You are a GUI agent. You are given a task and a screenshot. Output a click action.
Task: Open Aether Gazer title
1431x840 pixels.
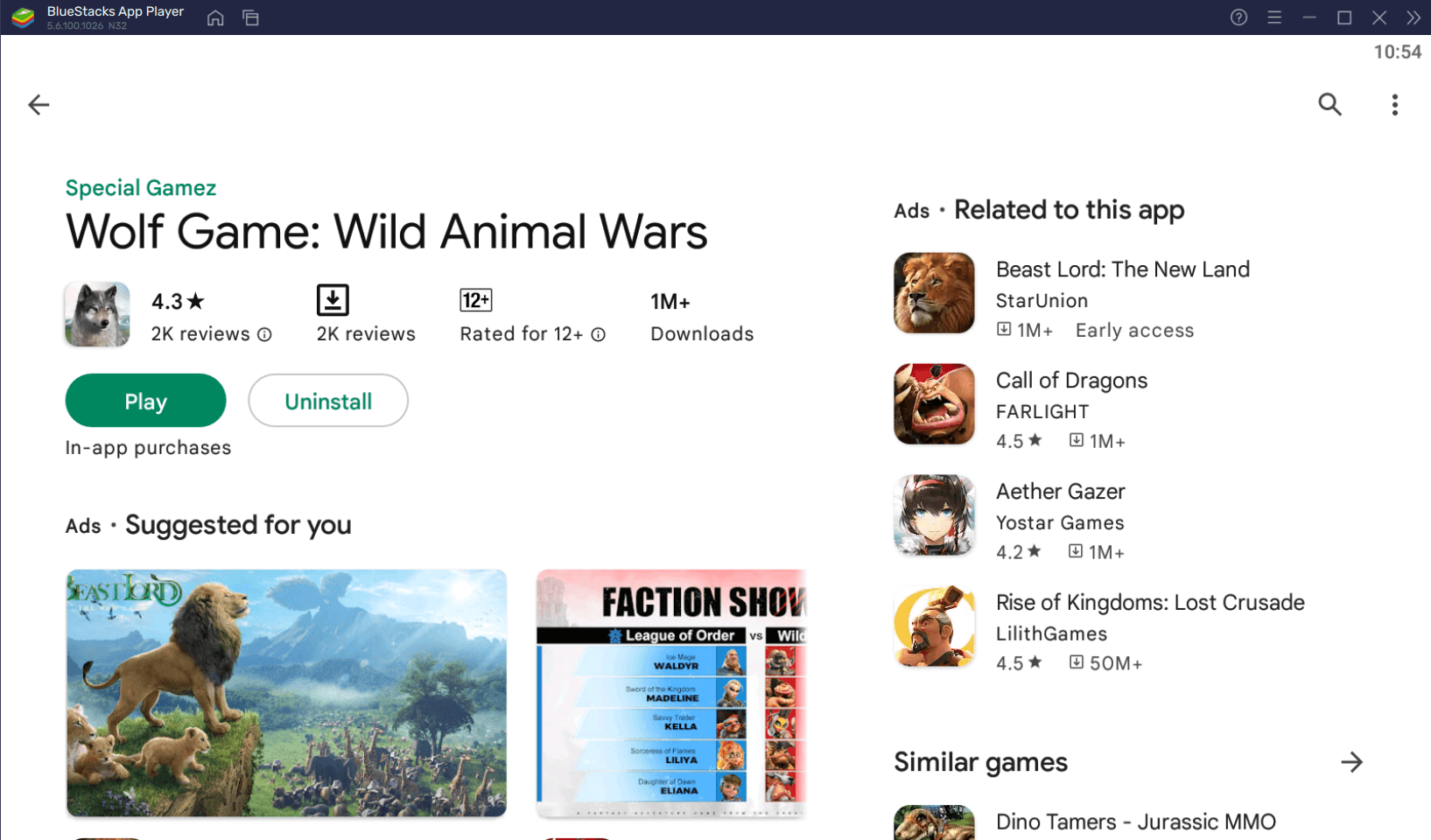point(1060,492)
